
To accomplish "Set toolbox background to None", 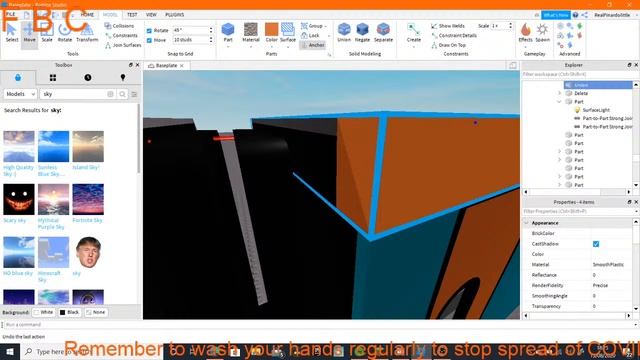I will click(x=96, y=312).
